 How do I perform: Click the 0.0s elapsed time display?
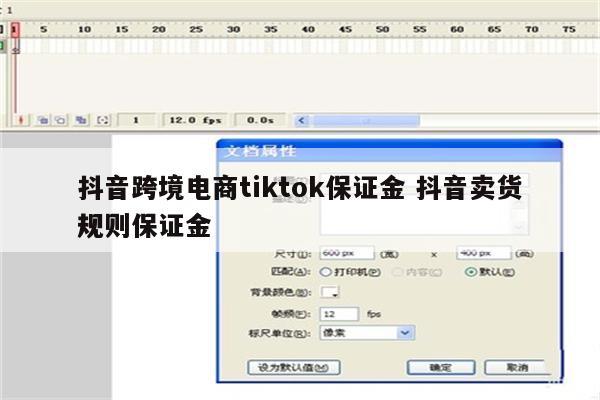260,120
